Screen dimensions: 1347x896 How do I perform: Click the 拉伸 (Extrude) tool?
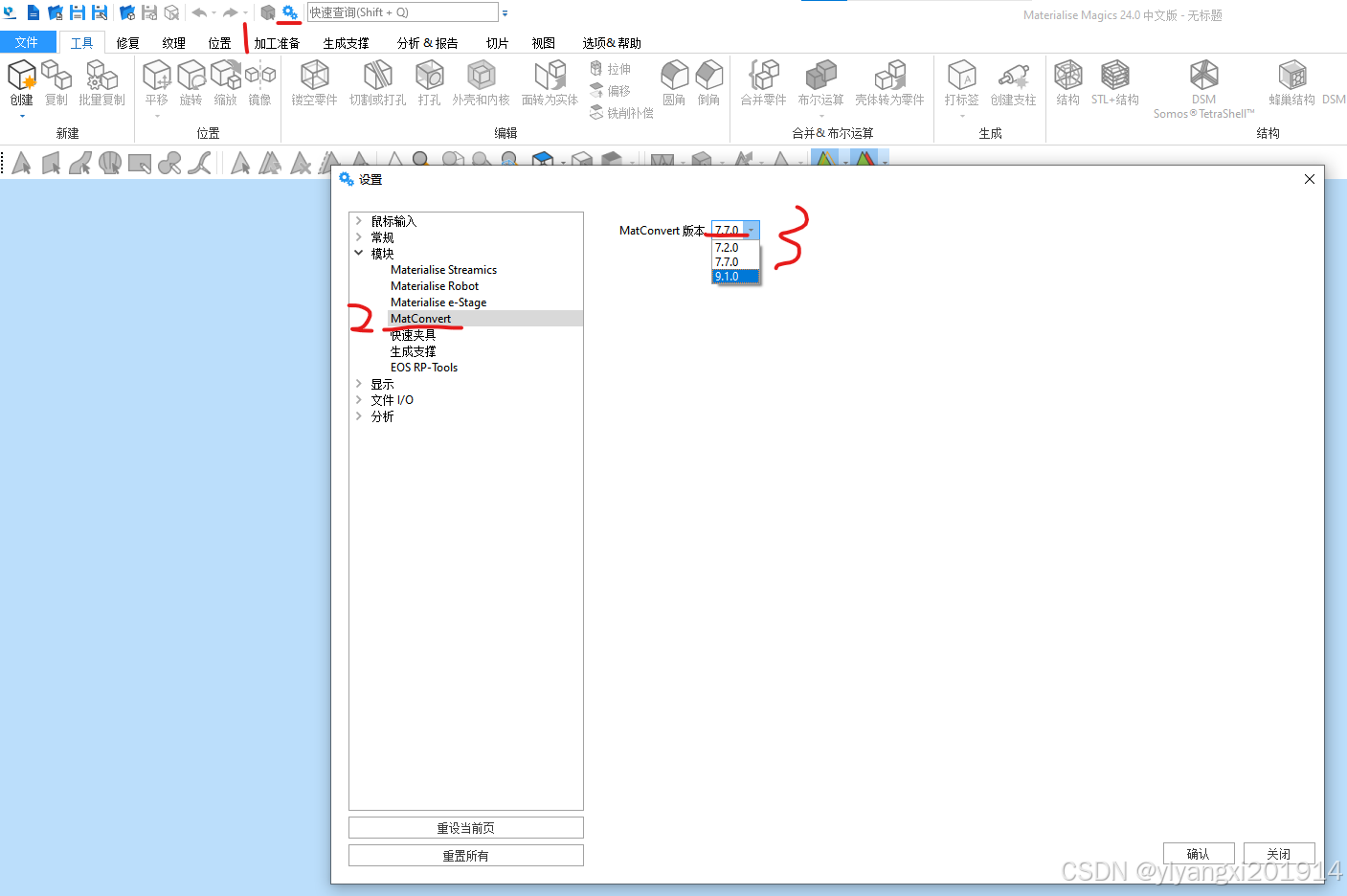610,69
